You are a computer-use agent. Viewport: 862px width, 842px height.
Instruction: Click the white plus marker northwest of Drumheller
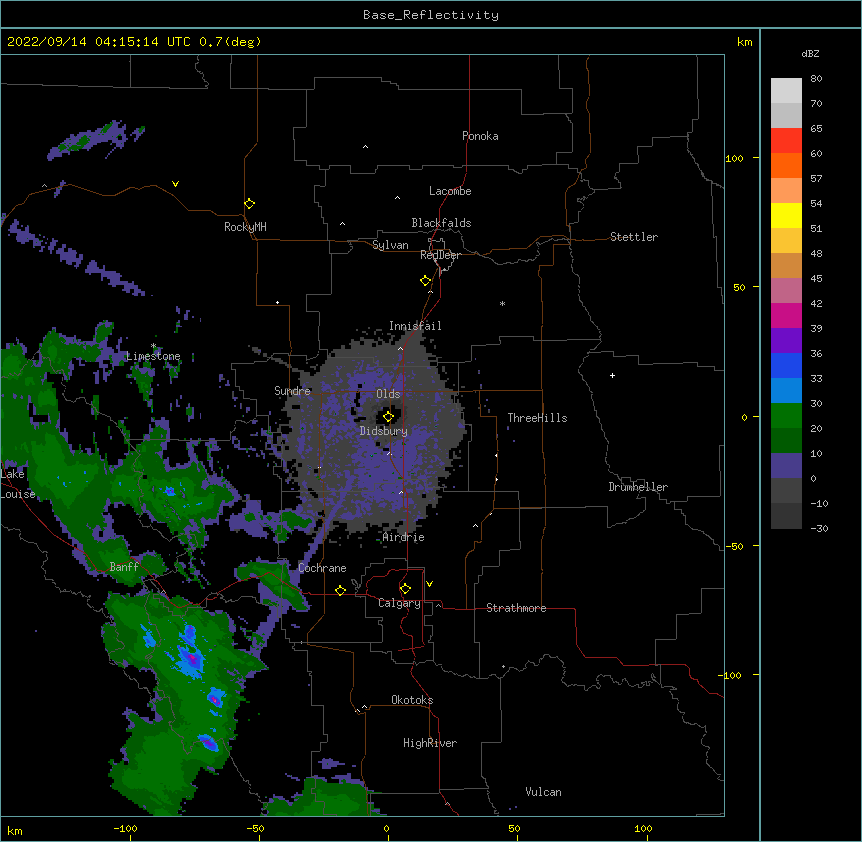coord(612,375)
